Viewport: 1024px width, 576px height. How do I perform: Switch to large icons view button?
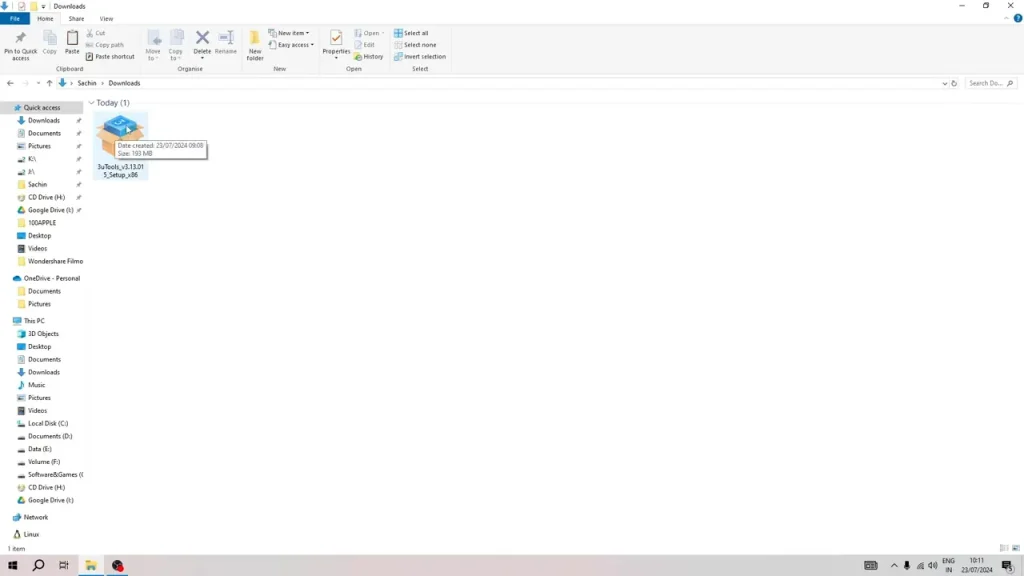[x=1016, y=549]
